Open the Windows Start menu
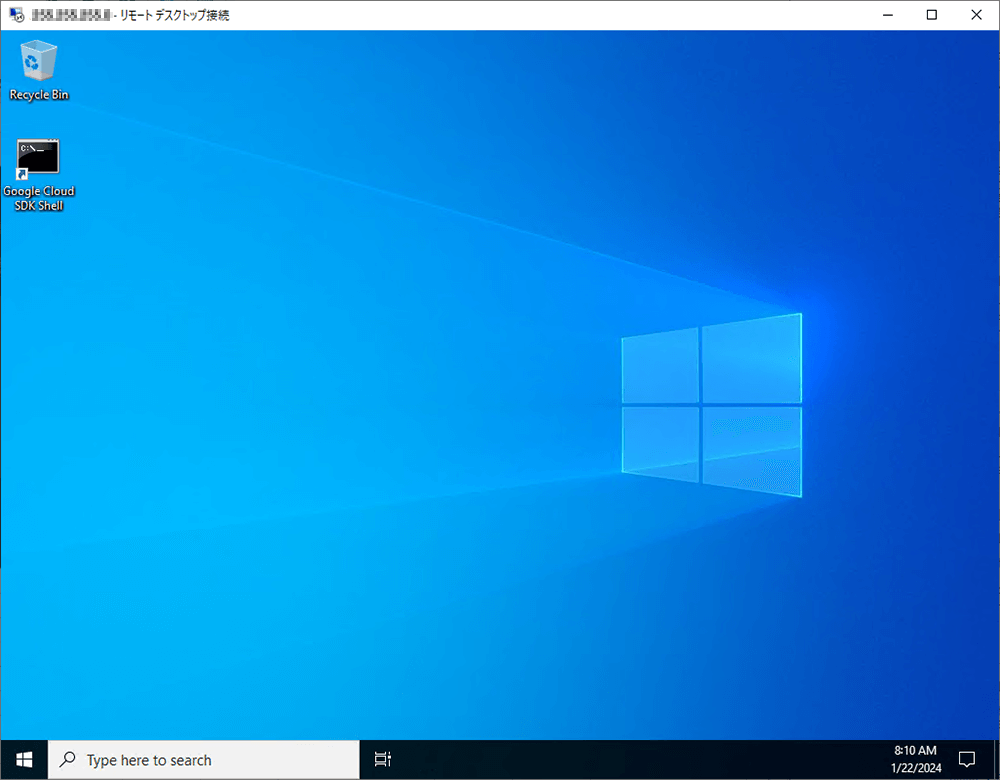Image resolution: width=1000 pixels, height=780 pixels. (x=24, y=760)
